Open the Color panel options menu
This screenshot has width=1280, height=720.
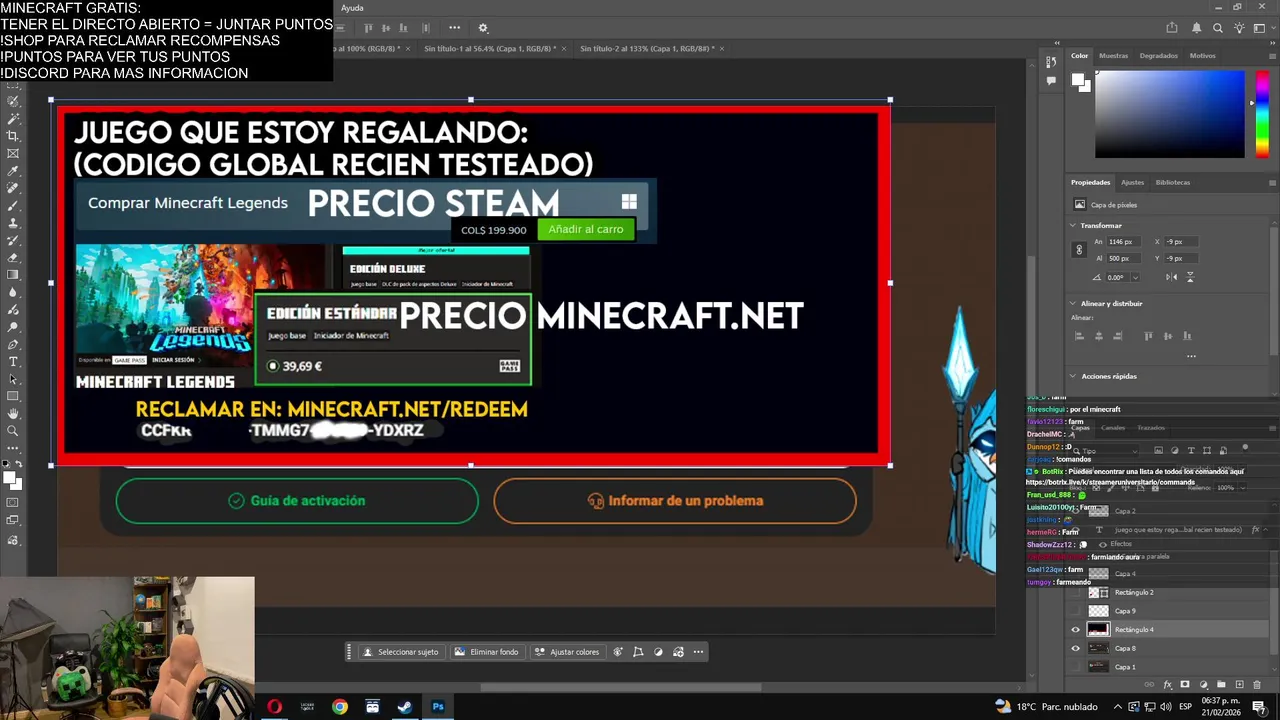pyautogui.click(x=1272, y=56)
